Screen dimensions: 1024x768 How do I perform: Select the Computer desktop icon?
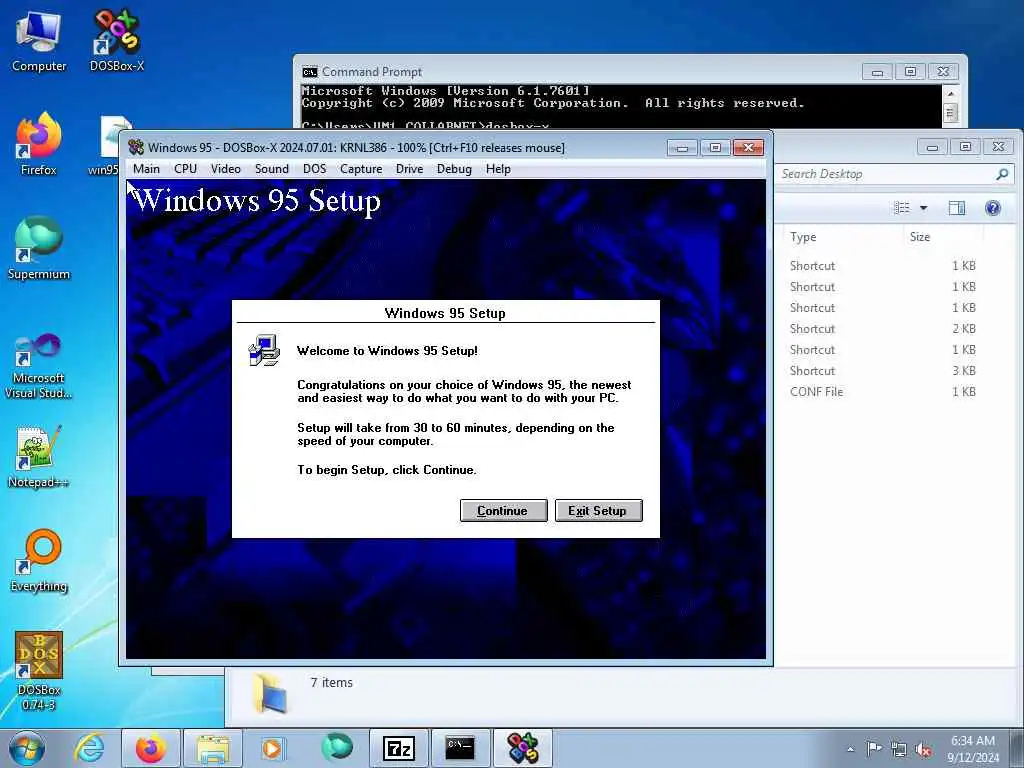click(39, 41)
